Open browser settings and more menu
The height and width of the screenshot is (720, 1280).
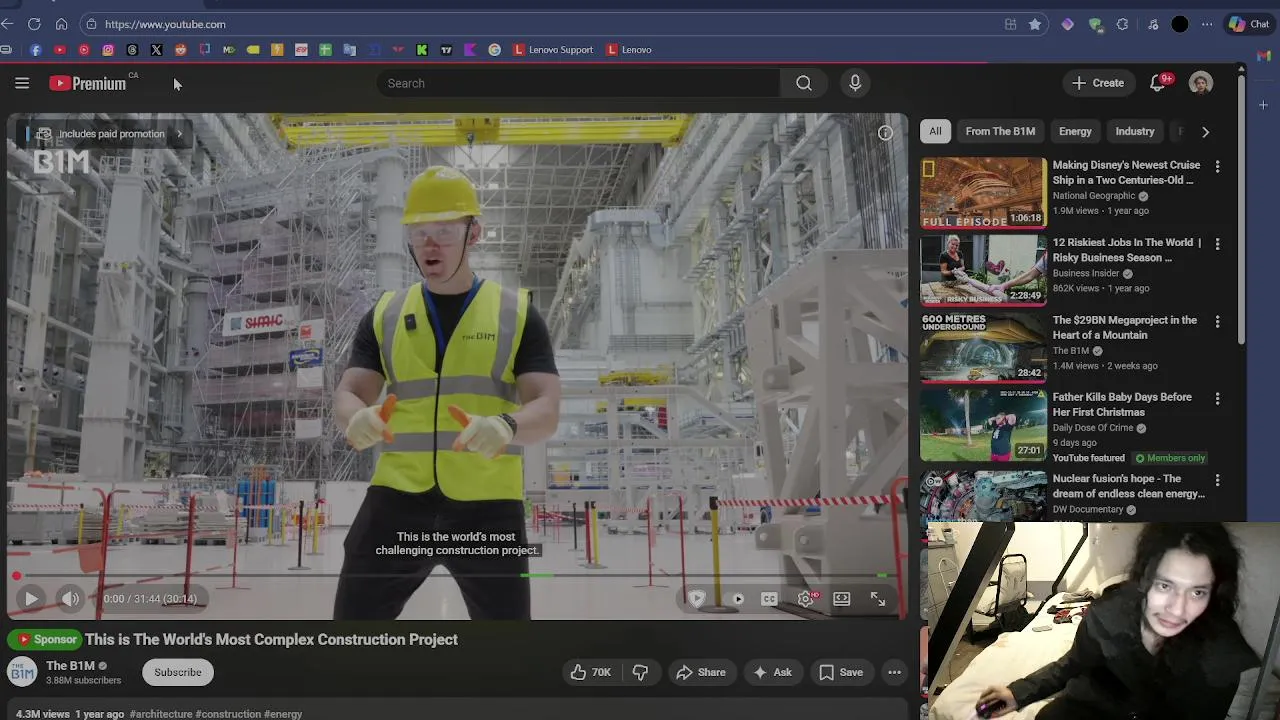click(1207, 24)
